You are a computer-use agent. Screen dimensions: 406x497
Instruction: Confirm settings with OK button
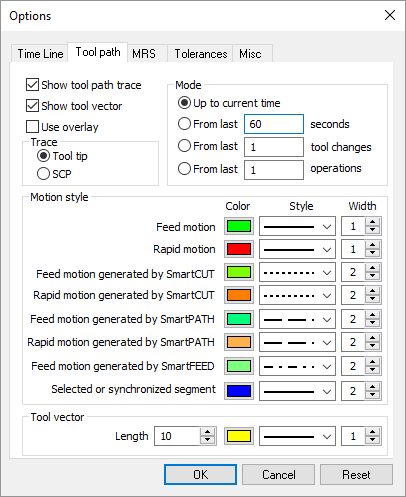pyautogui.click(x=200, y=474)
